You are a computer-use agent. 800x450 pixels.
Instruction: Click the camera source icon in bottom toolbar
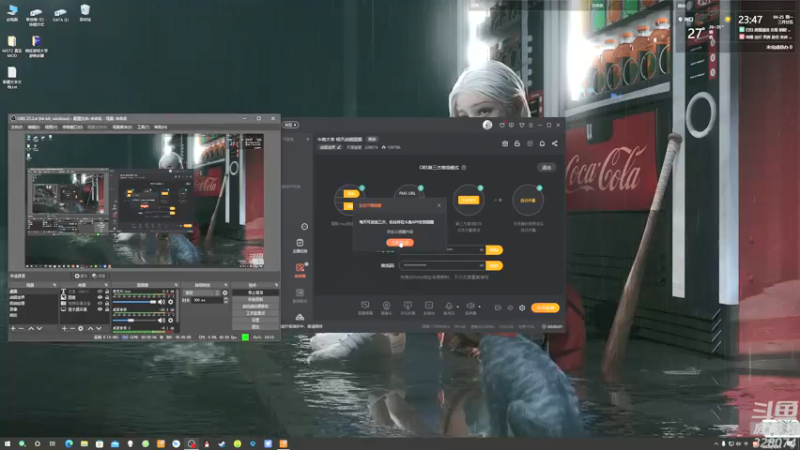[386, 306]
